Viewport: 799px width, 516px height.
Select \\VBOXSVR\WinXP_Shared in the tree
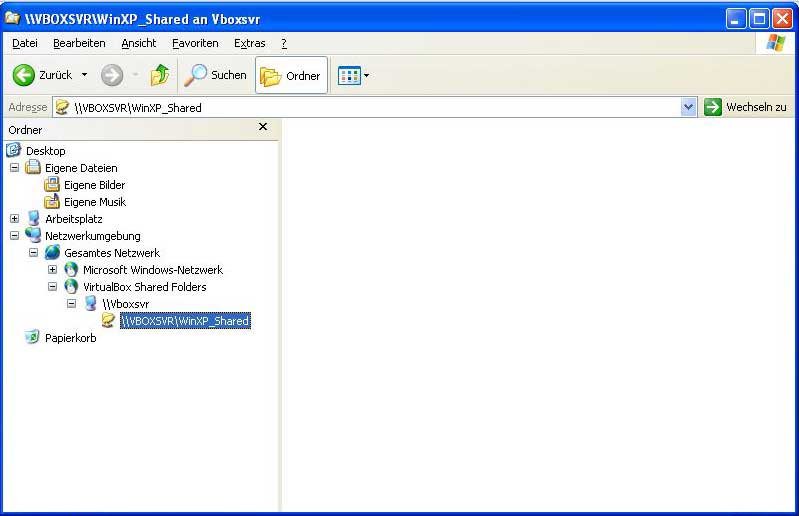pos(185,321)
